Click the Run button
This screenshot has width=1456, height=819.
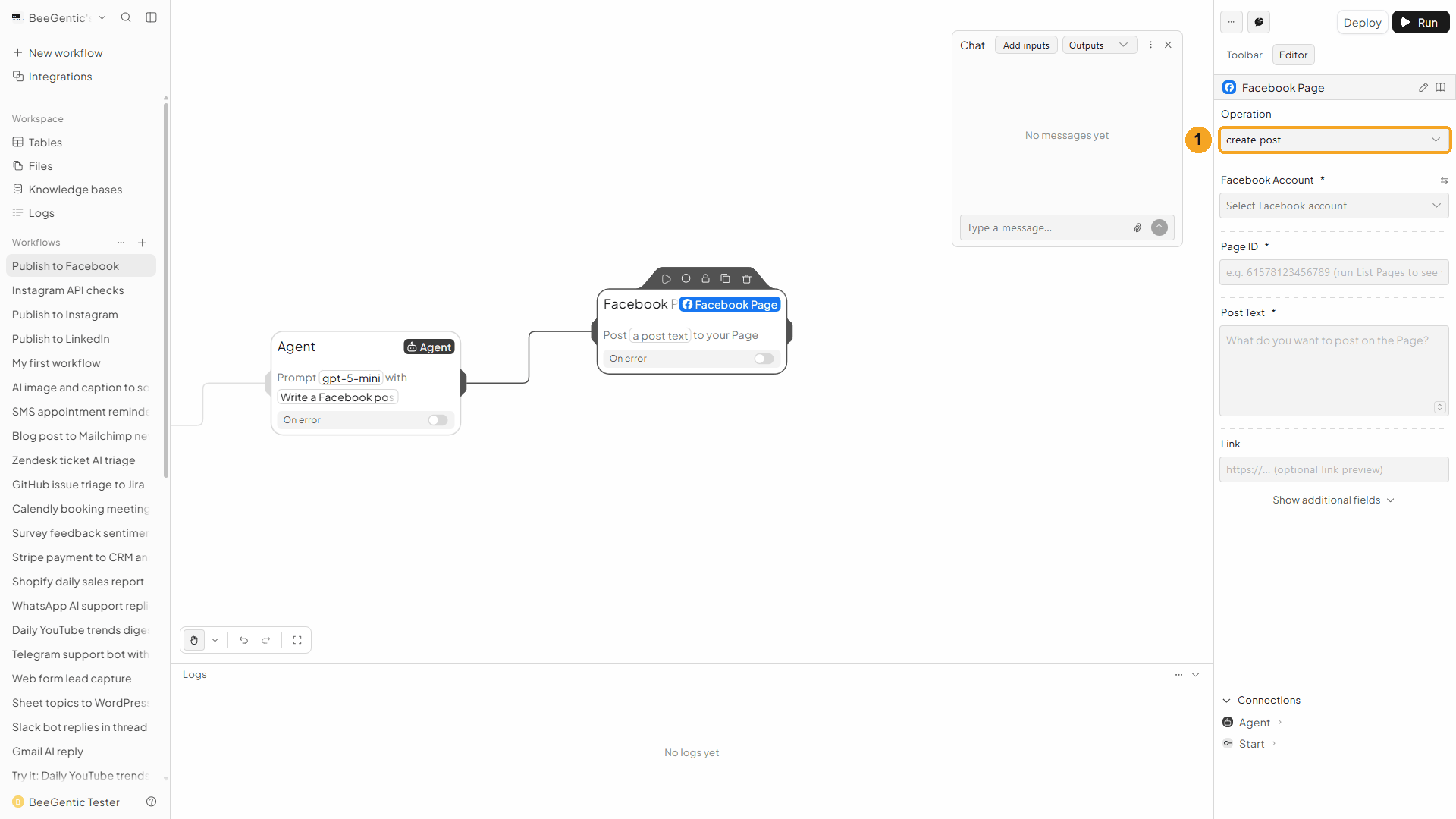coord(1420,22)
